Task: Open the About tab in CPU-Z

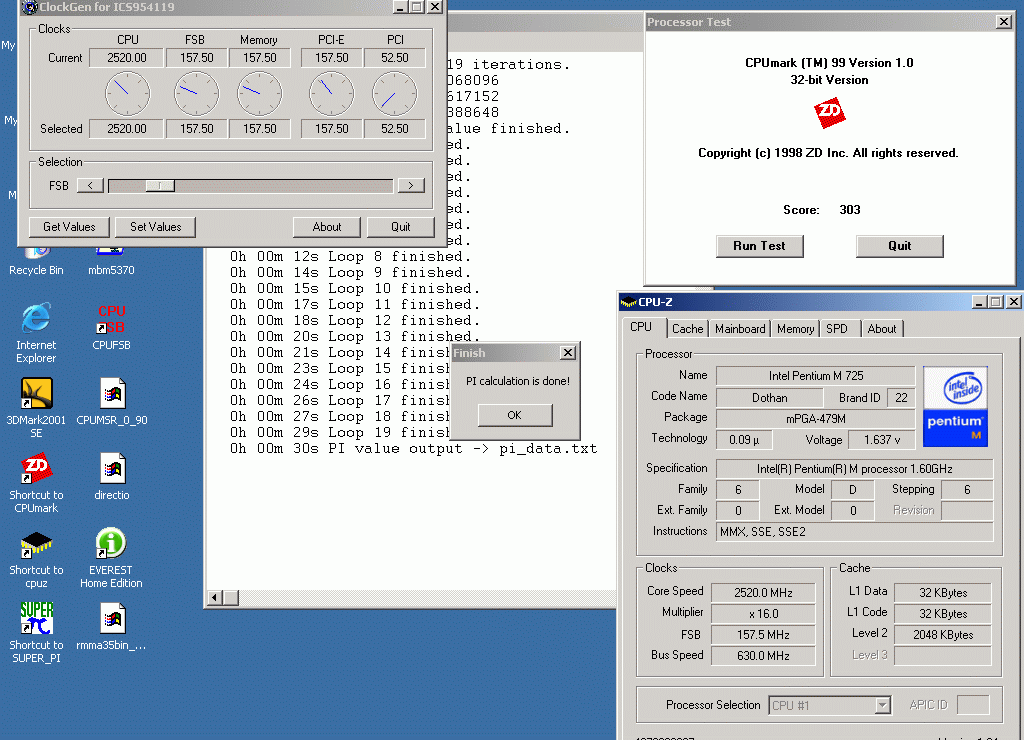Action: (882, 329)
